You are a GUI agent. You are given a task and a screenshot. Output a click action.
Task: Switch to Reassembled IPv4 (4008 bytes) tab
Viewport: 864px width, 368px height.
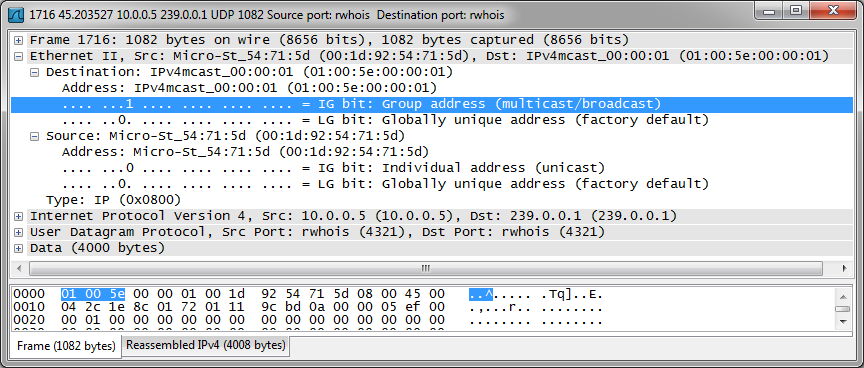pos(206,345)
